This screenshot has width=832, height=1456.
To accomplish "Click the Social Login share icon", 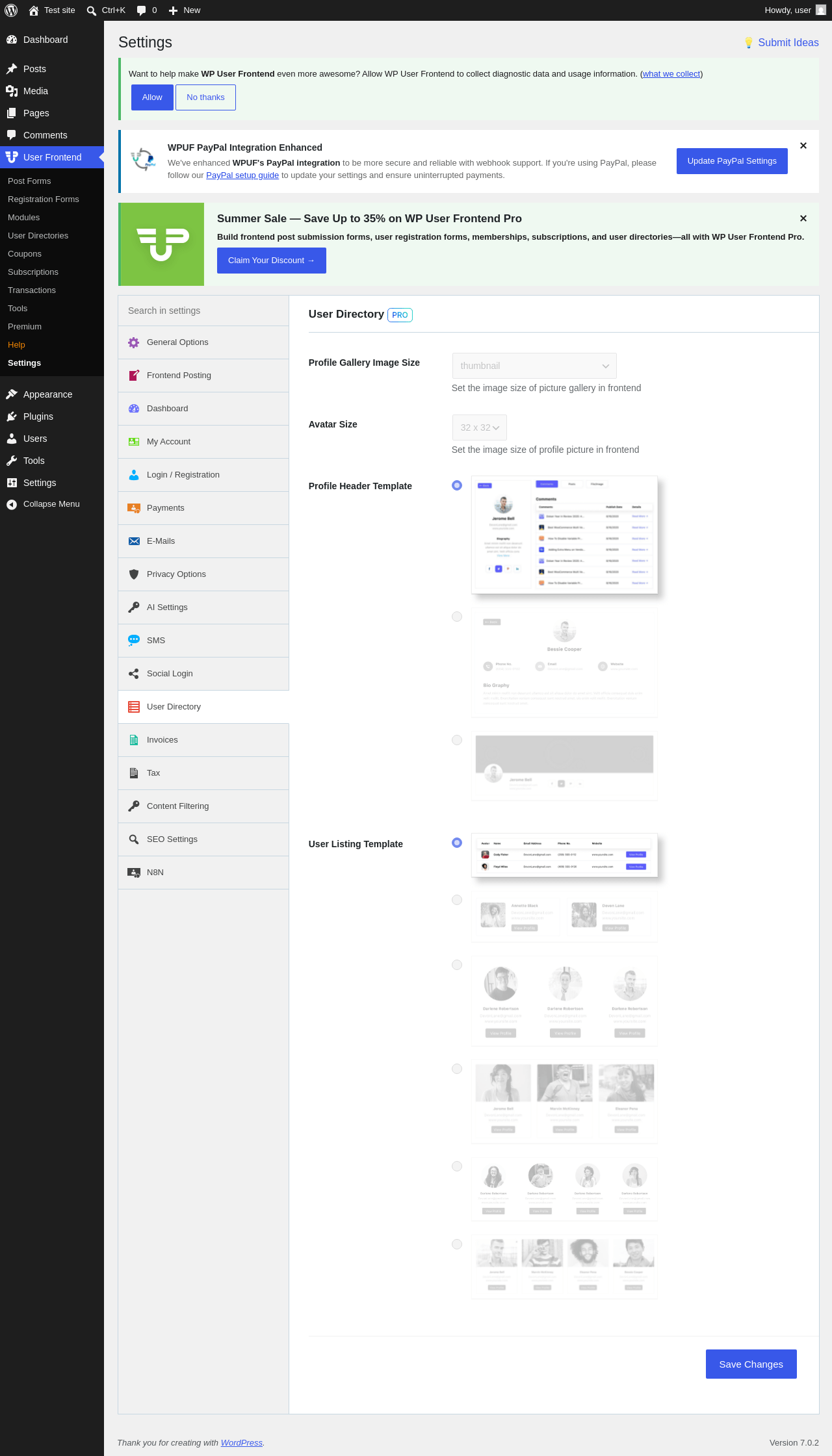I will tap(134, 674).
